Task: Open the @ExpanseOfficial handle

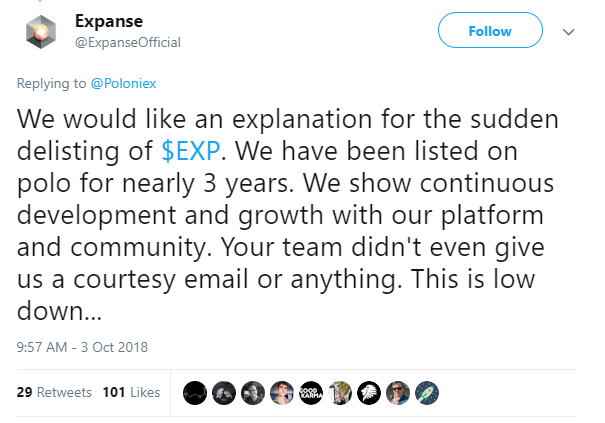Action: (x=128, y=42)
